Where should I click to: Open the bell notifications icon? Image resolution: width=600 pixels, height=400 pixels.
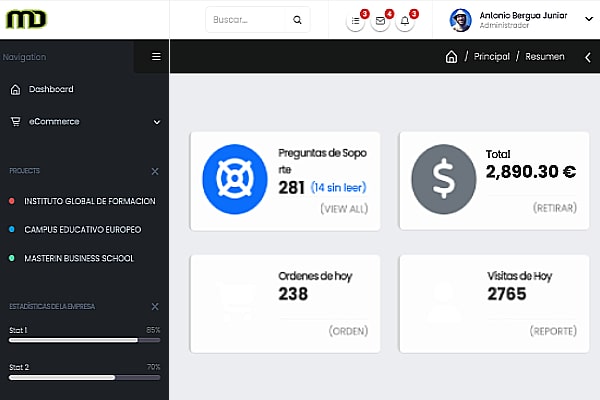pos(404,20)
